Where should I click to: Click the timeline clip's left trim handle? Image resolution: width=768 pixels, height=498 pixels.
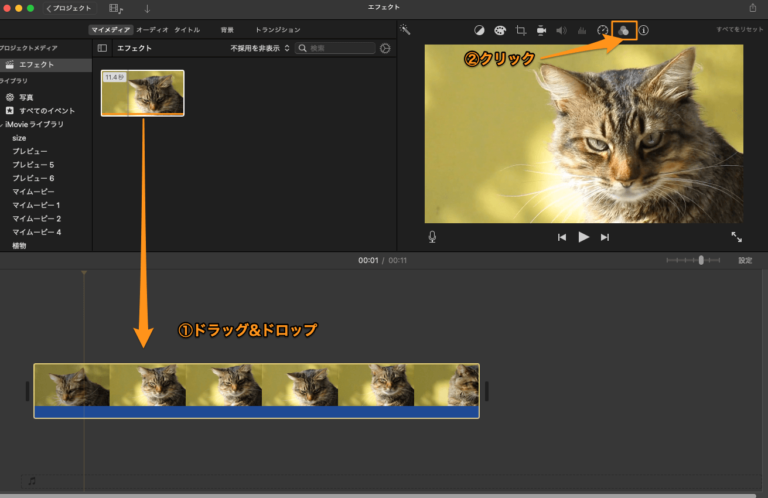[x=27, y=391]
